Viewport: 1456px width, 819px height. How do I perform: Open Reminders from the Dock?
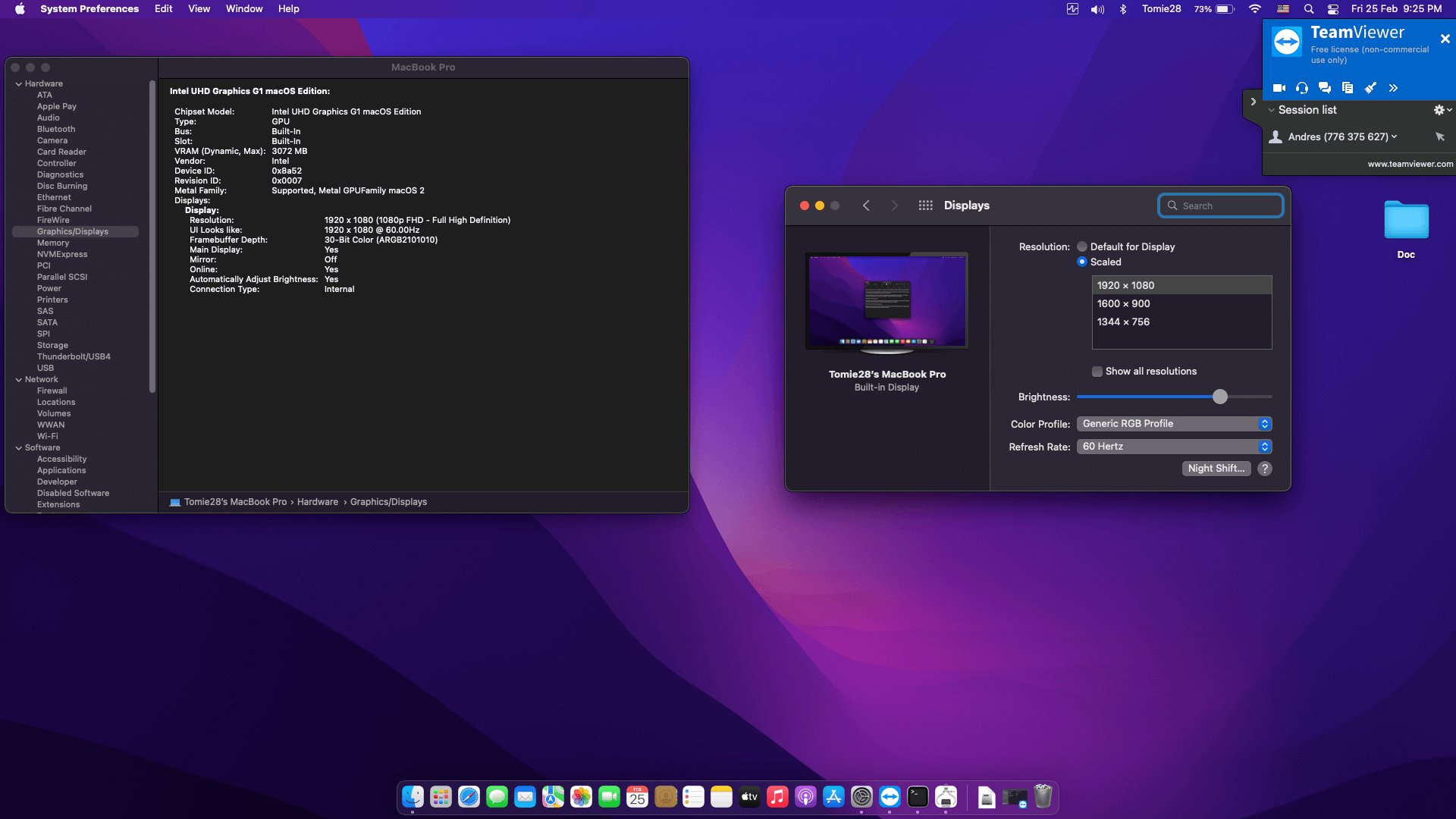(693, 797)
